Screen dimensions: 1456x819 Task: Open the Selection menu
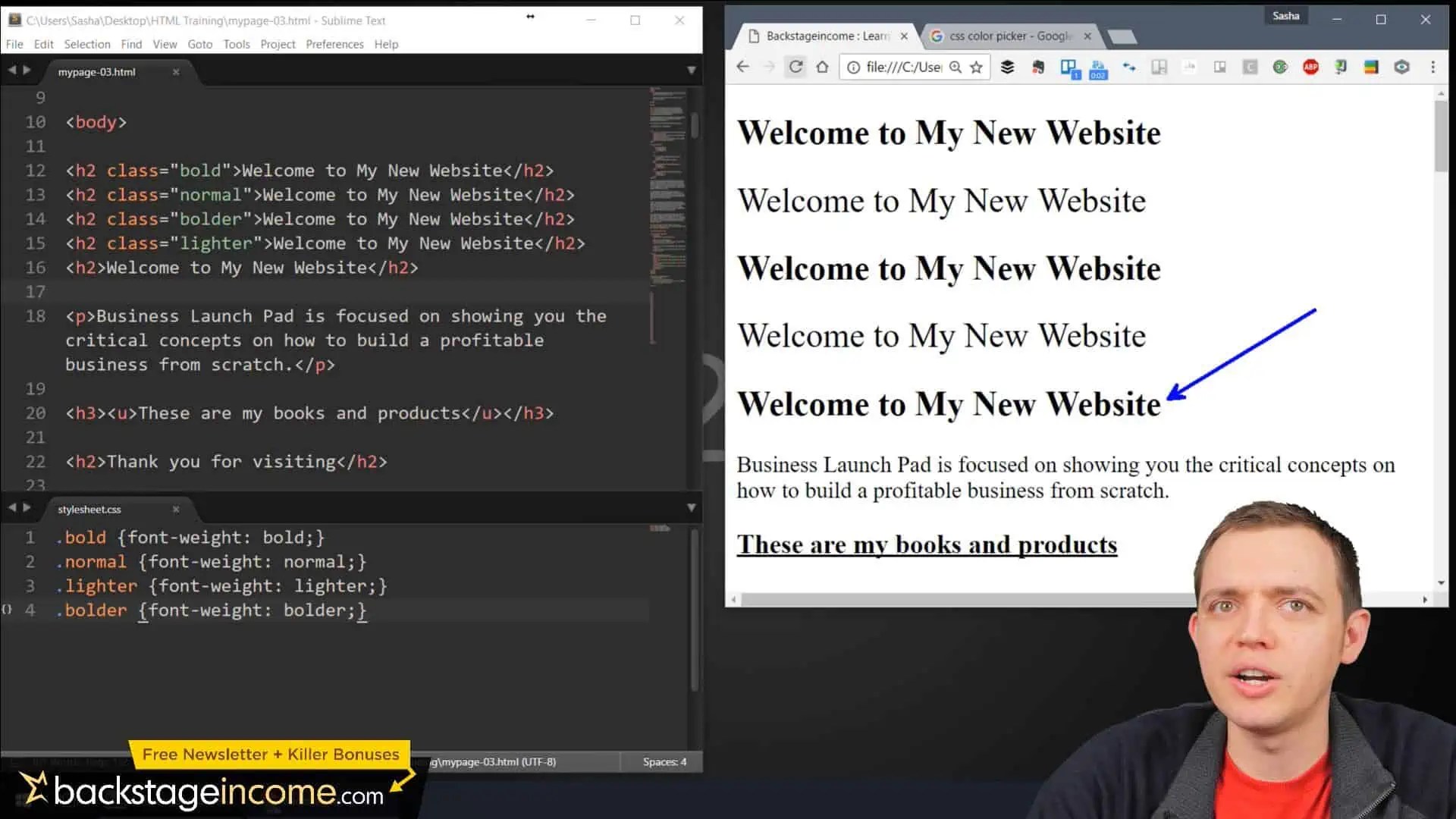(x=87, y=44)
